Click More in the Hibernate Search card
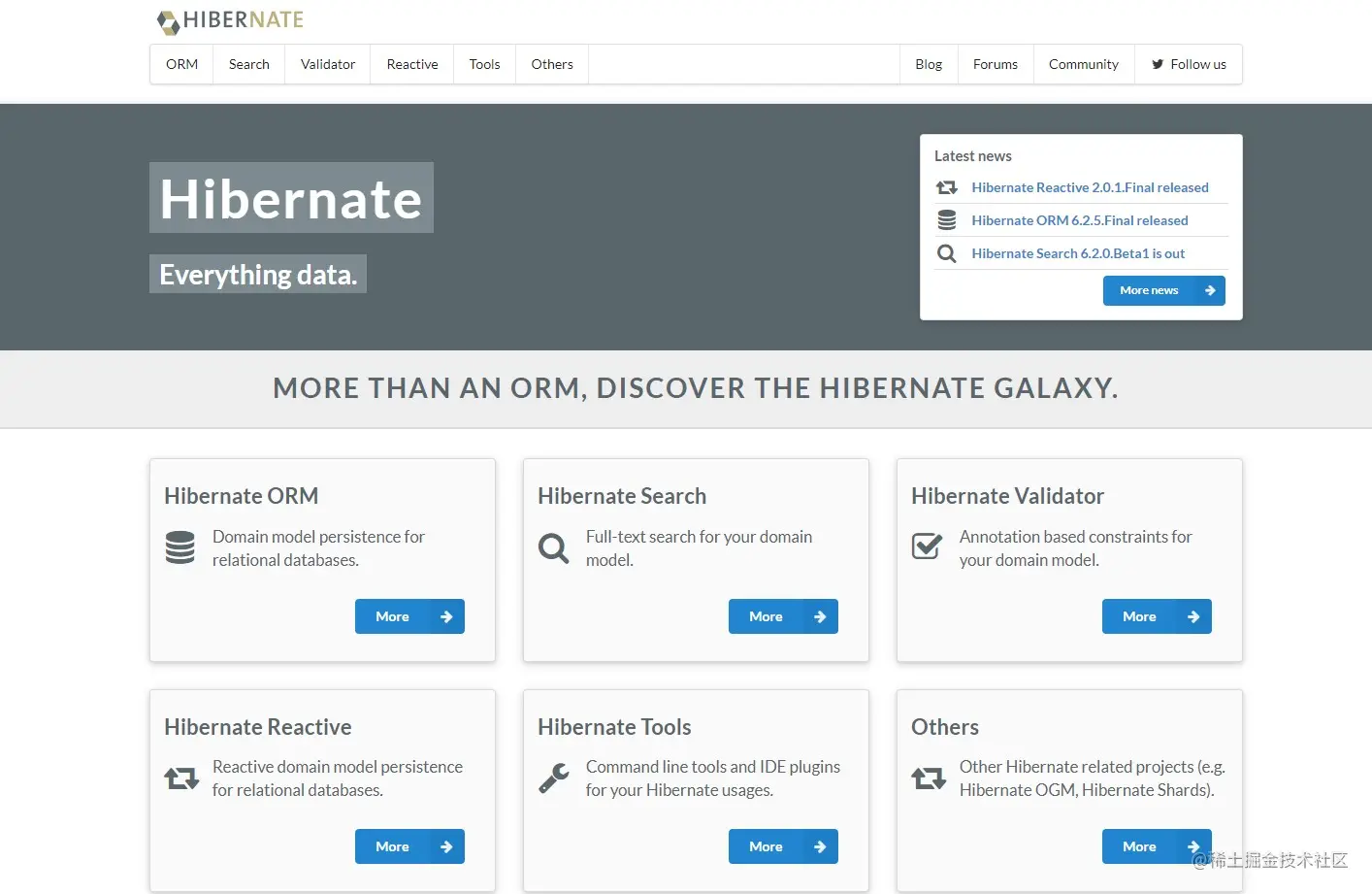The height and width of the screenshot is (894, 1372). [x=783, y=616]
